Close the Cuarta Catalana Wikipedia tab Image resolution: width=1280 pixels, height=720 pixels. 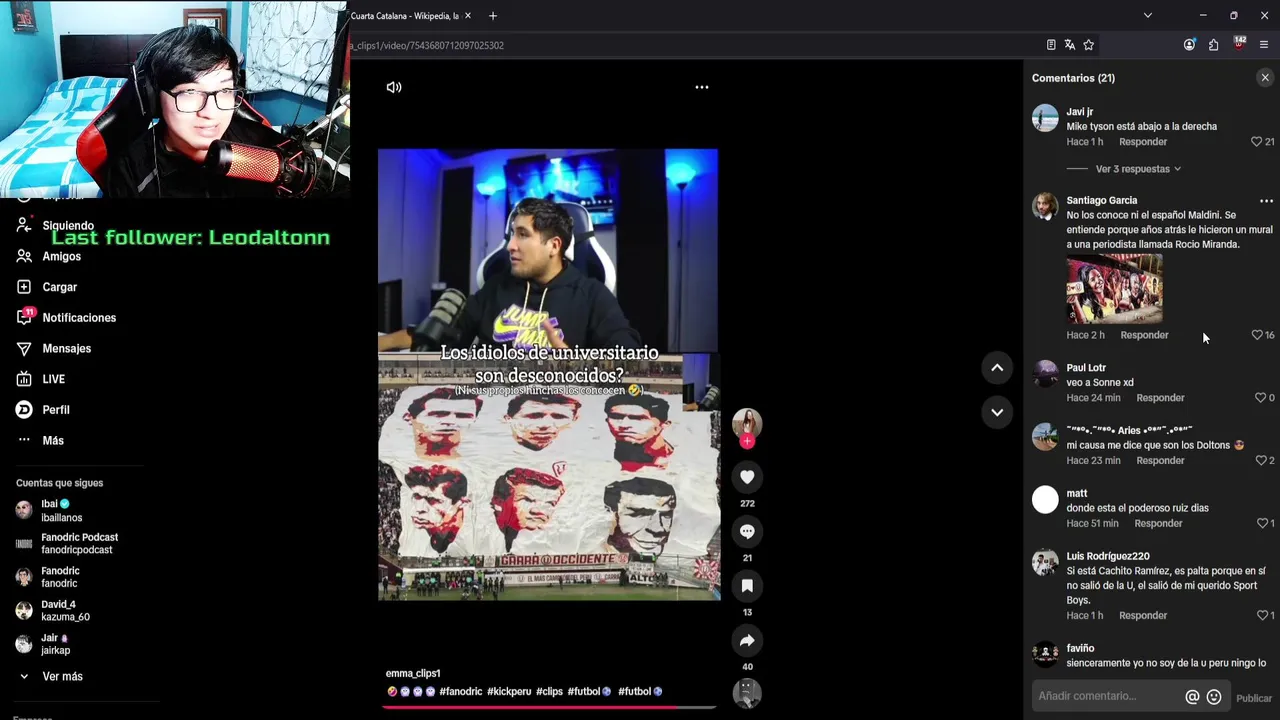(470, 16)
